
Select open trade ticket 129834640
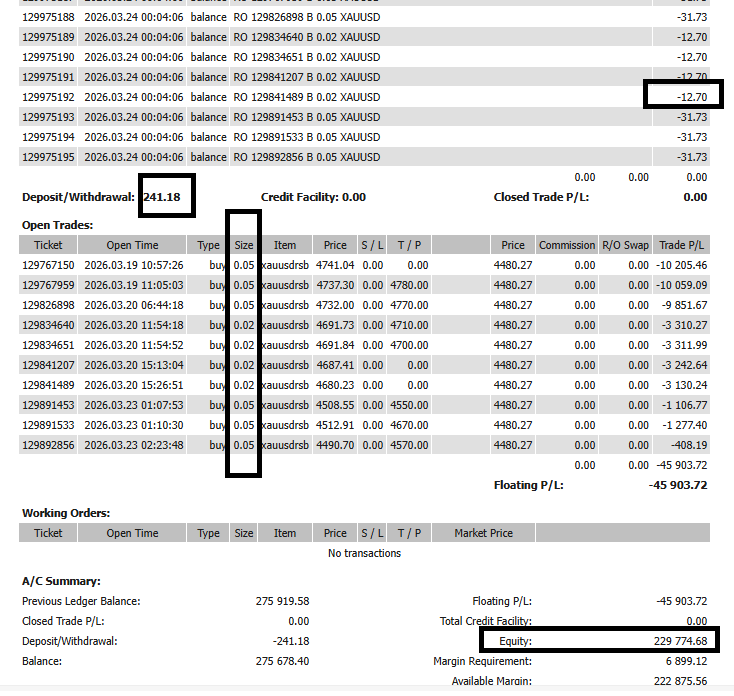tap(48, 325)
